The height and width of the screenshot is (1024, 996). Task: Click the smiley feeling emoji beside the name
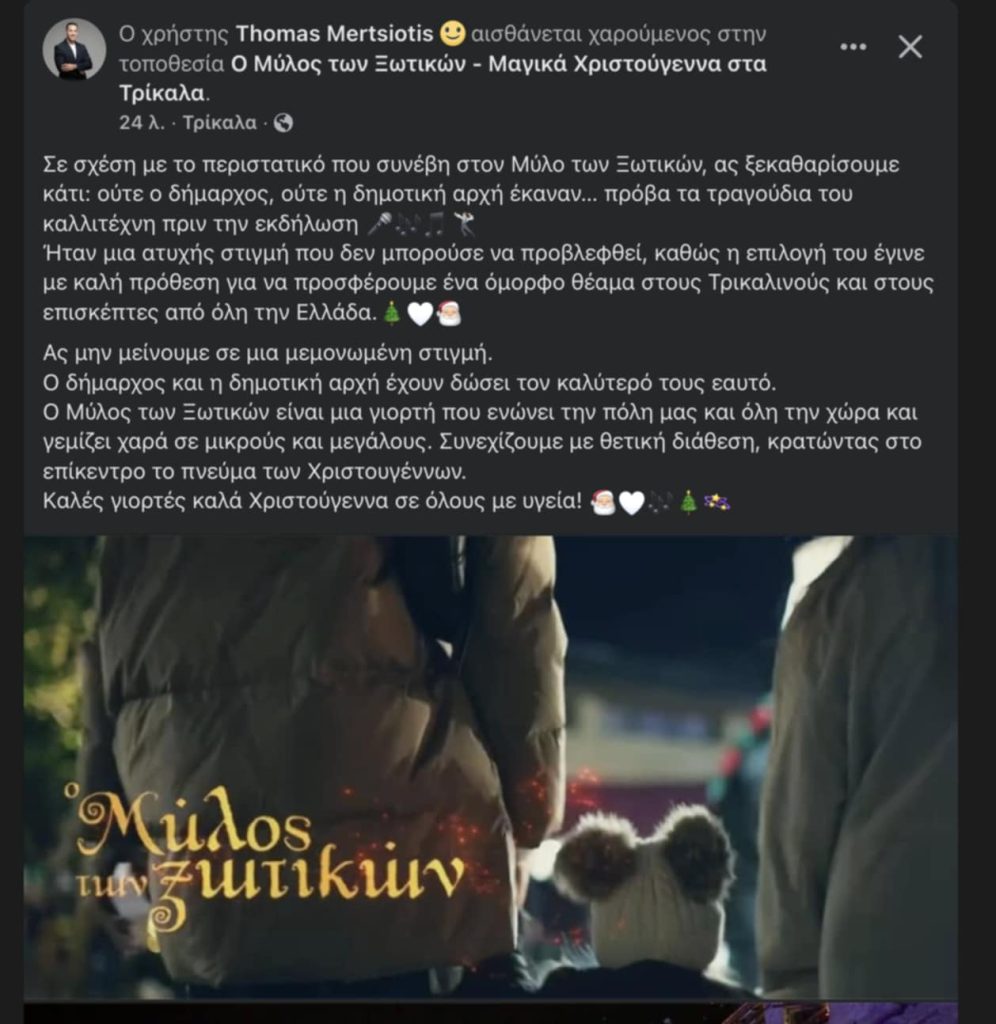point(452,33)
